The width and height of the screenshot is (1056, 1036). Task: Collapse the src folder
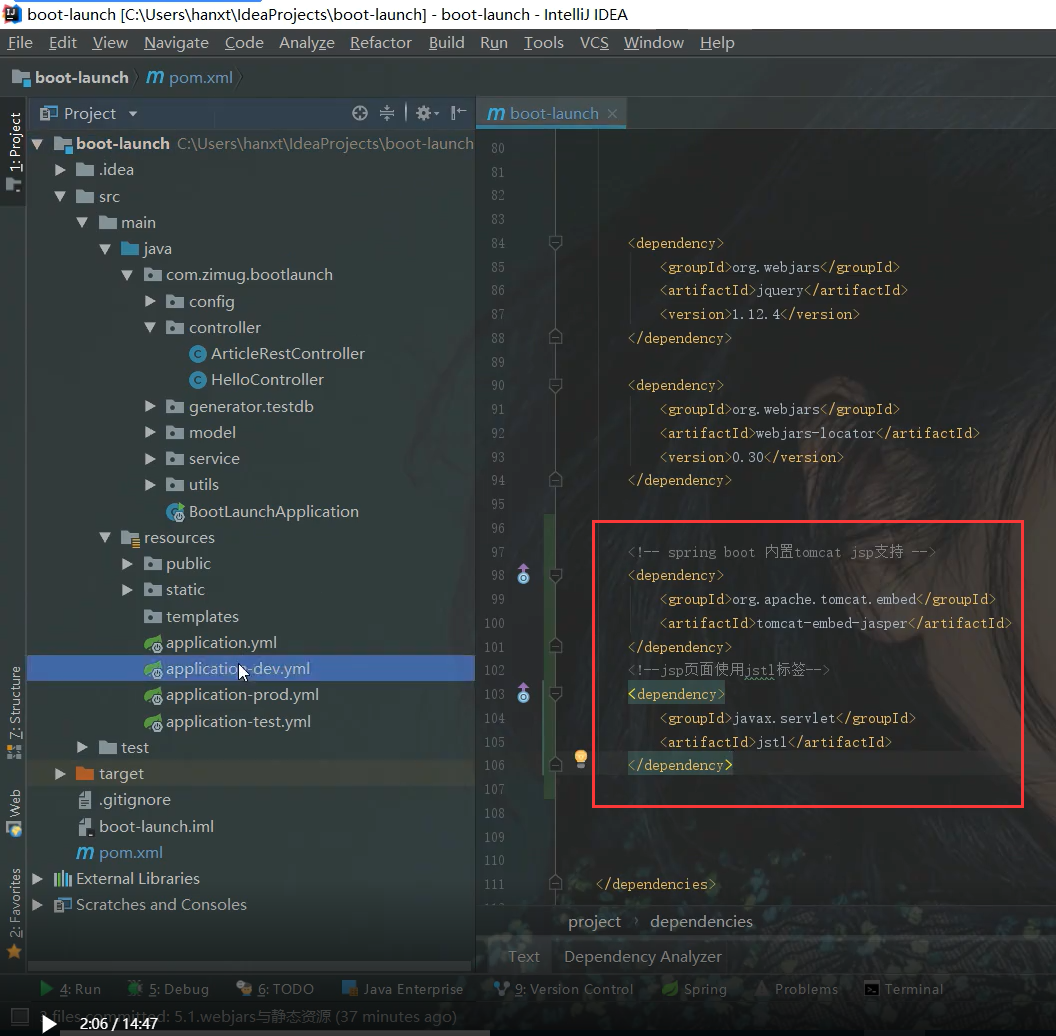(61, 197)
